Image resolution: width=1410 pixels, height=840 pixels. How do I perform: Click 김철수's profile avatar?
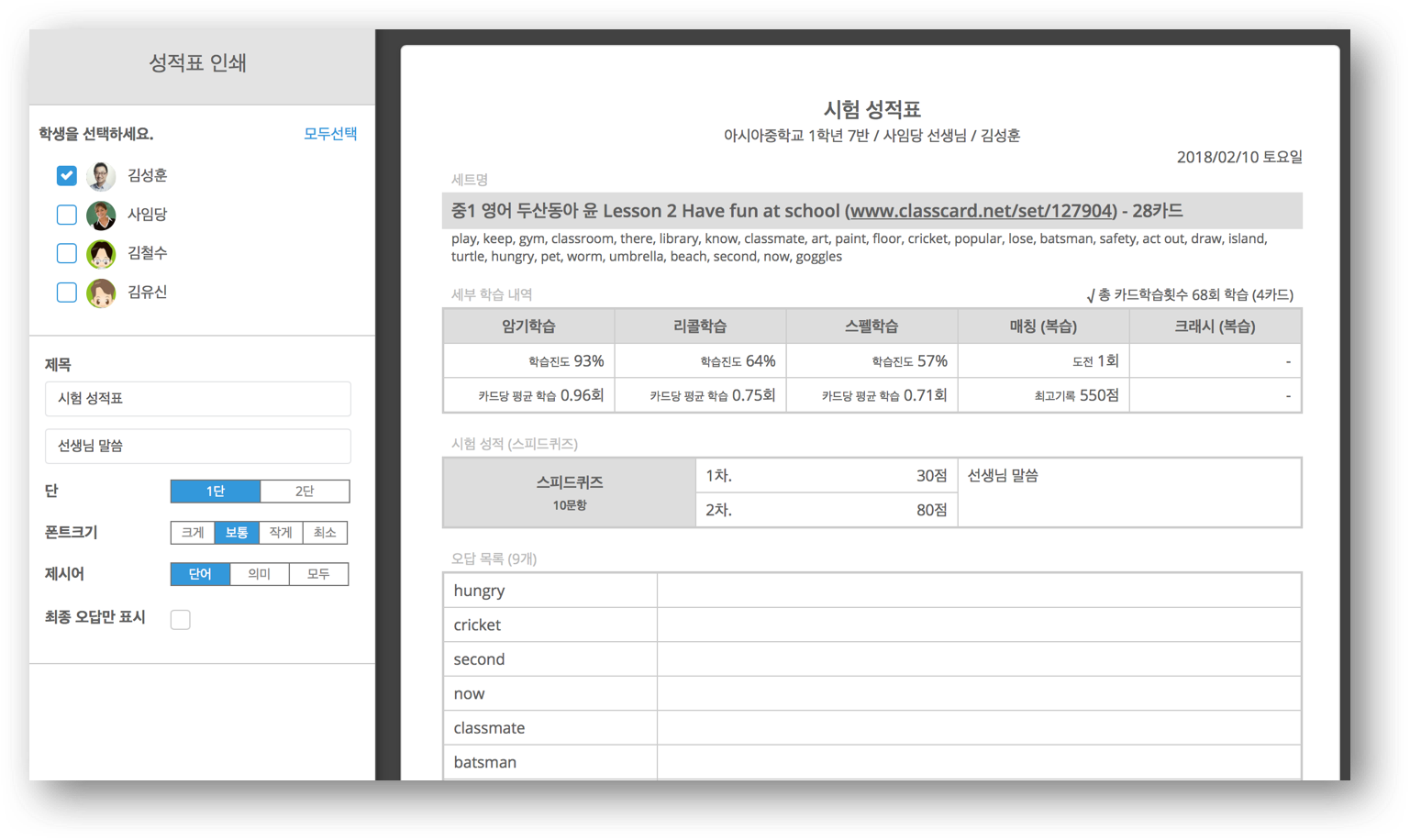point(101,253)
